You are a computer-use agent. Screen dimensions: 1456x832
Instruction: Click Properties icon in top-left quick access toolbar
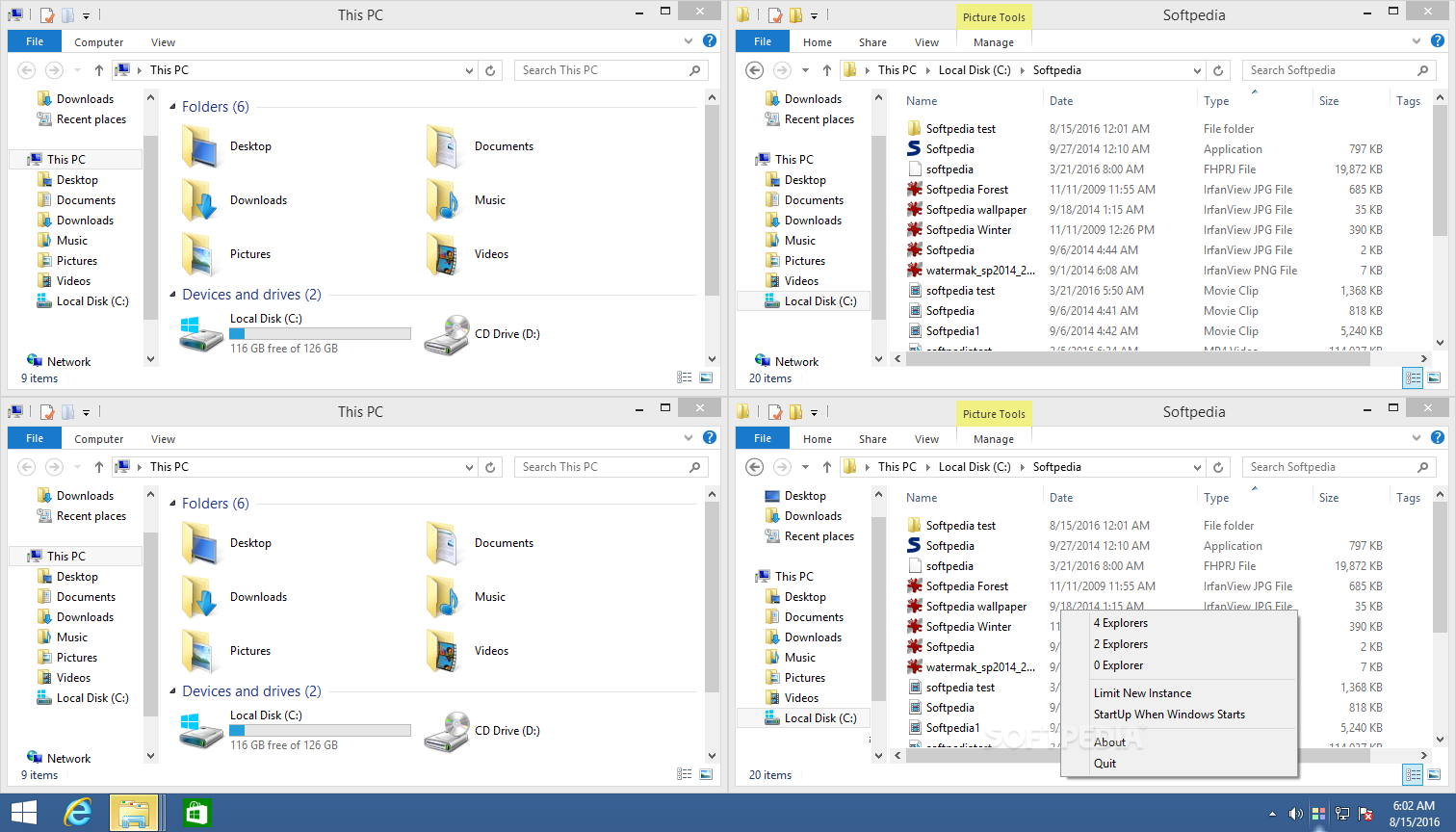tap(46, 15)
